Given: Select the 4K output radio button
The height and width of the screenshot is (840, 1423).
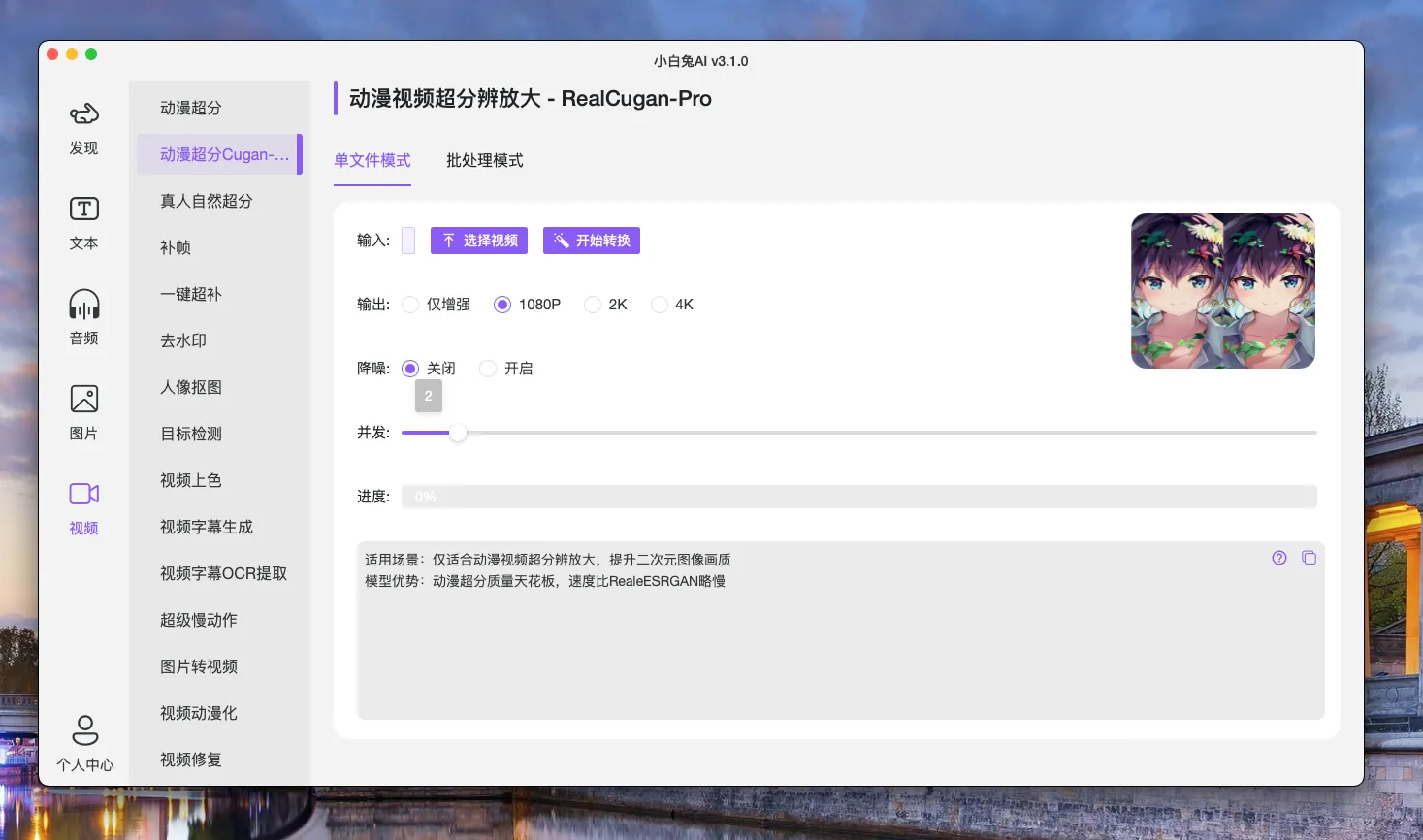Looking at the screenshot, I should [x=660, y=305].
